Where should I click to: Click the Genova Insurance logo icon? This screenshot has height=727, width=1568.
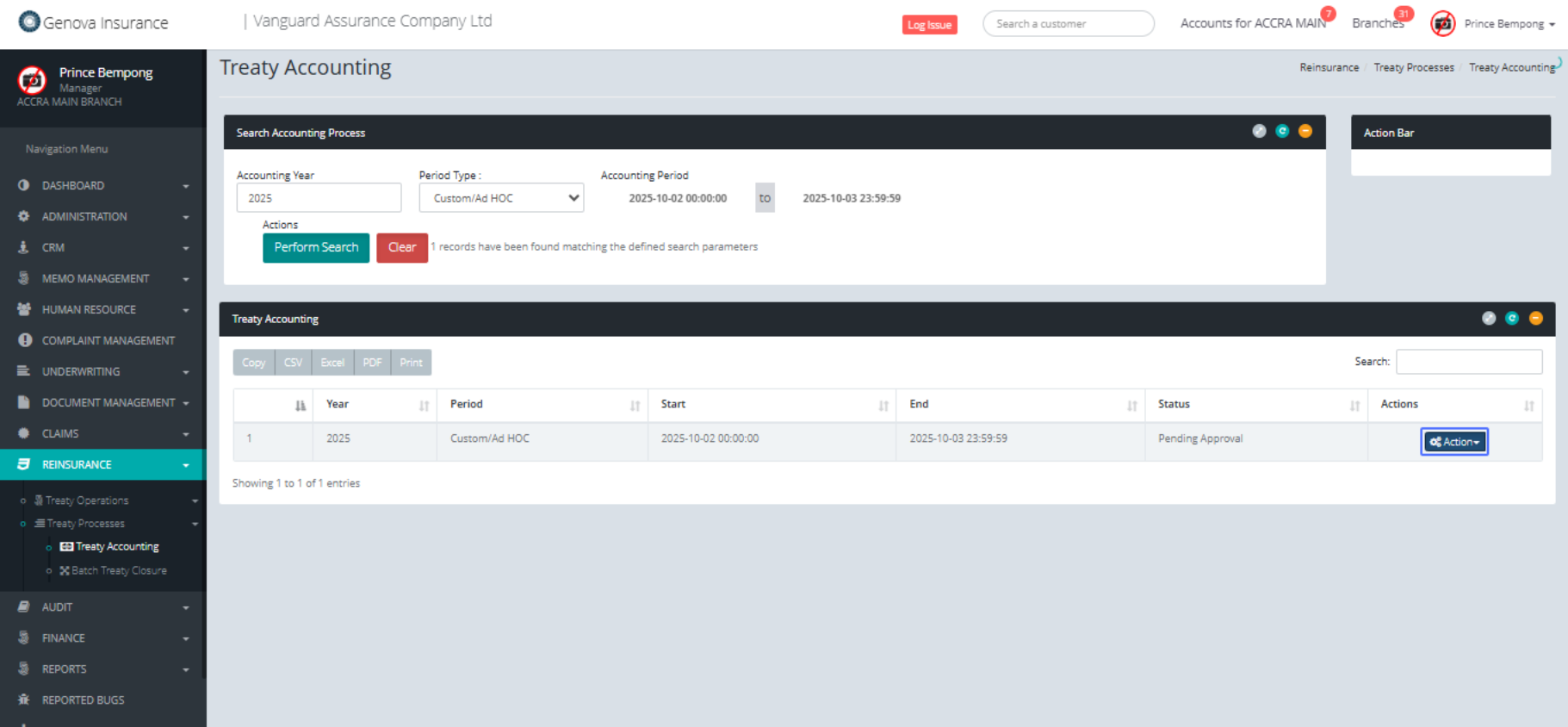coord(29,22)
